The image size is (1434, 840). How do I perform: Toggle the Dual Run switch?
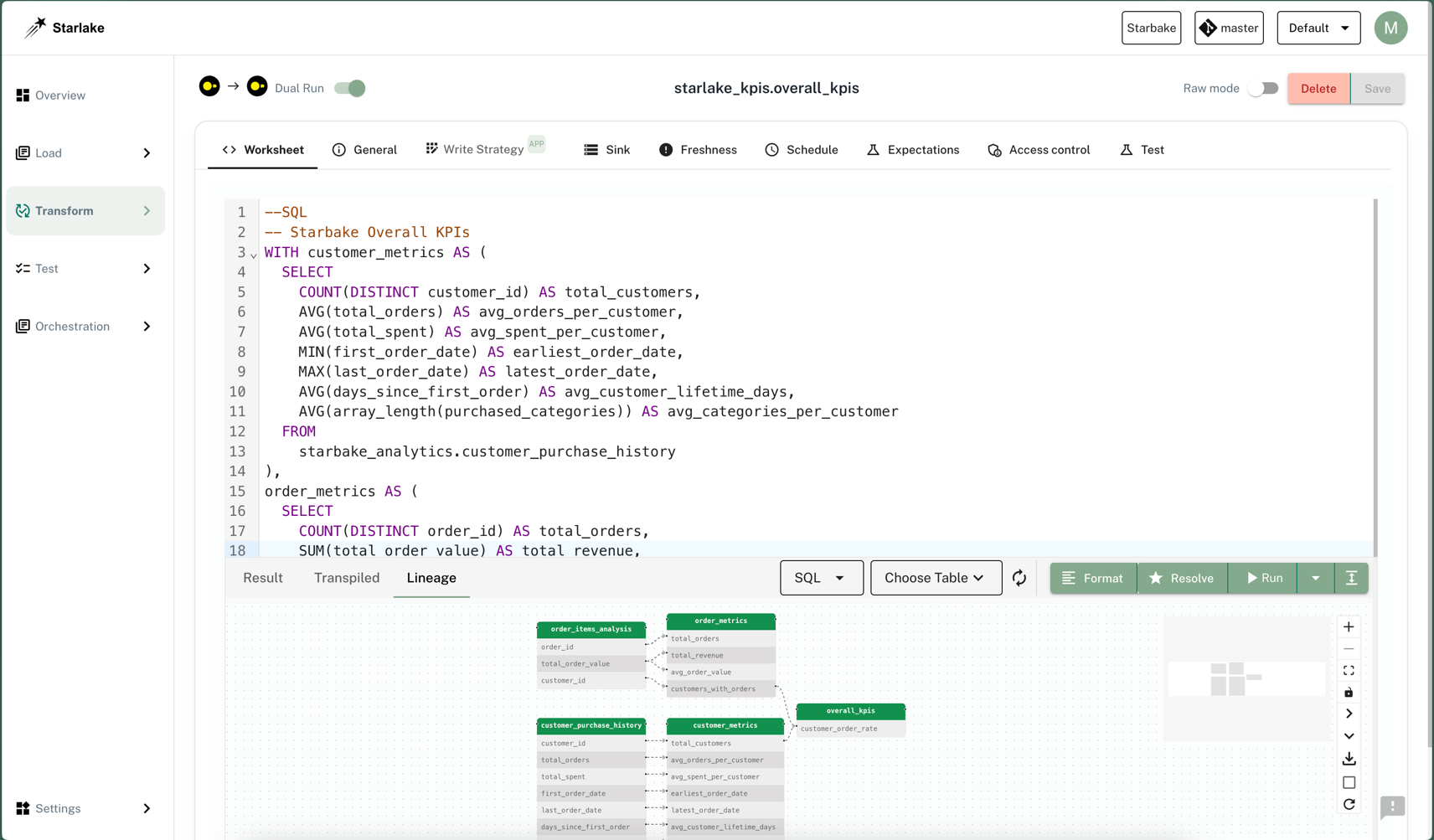point(350,88)
